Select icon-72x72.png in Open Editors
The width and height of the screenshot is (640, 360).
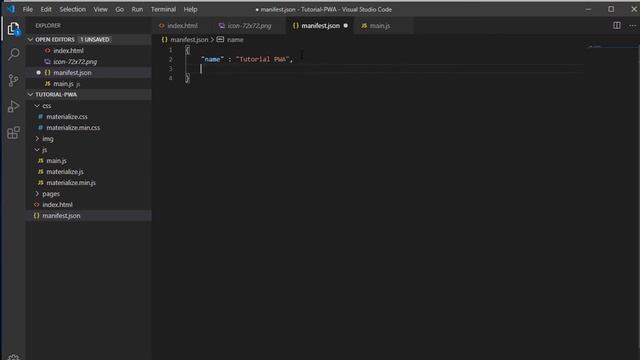89,62
